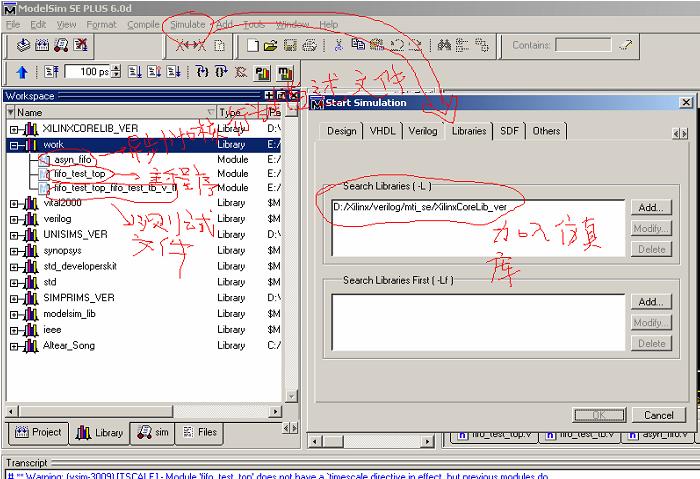The image size is (700, 479).
Task: Click the Contains filter input field
Action: pyautogui.click(x=583, y=45)
